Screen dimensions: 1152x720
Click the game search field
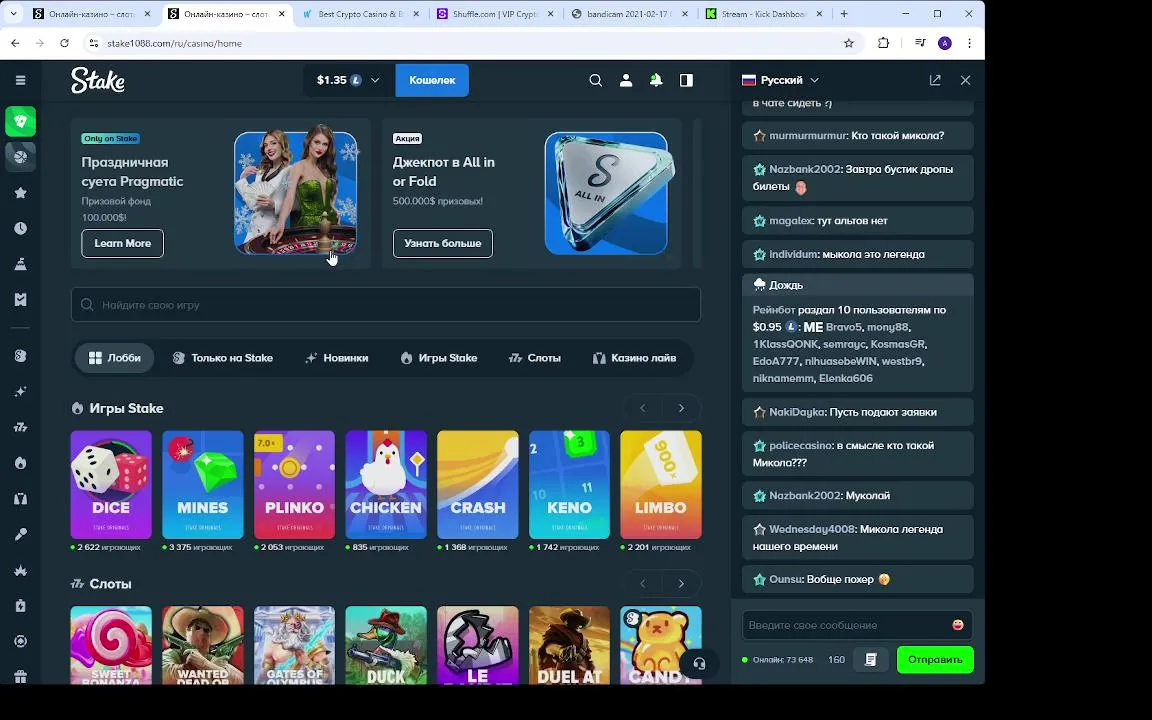[x=386, y=304]
